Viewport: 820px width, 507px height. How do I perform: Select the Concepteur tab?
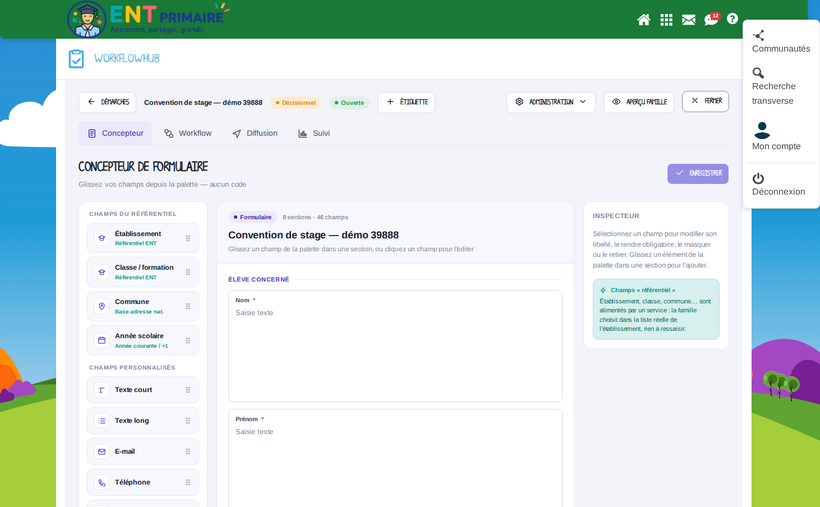coord(115,133)
